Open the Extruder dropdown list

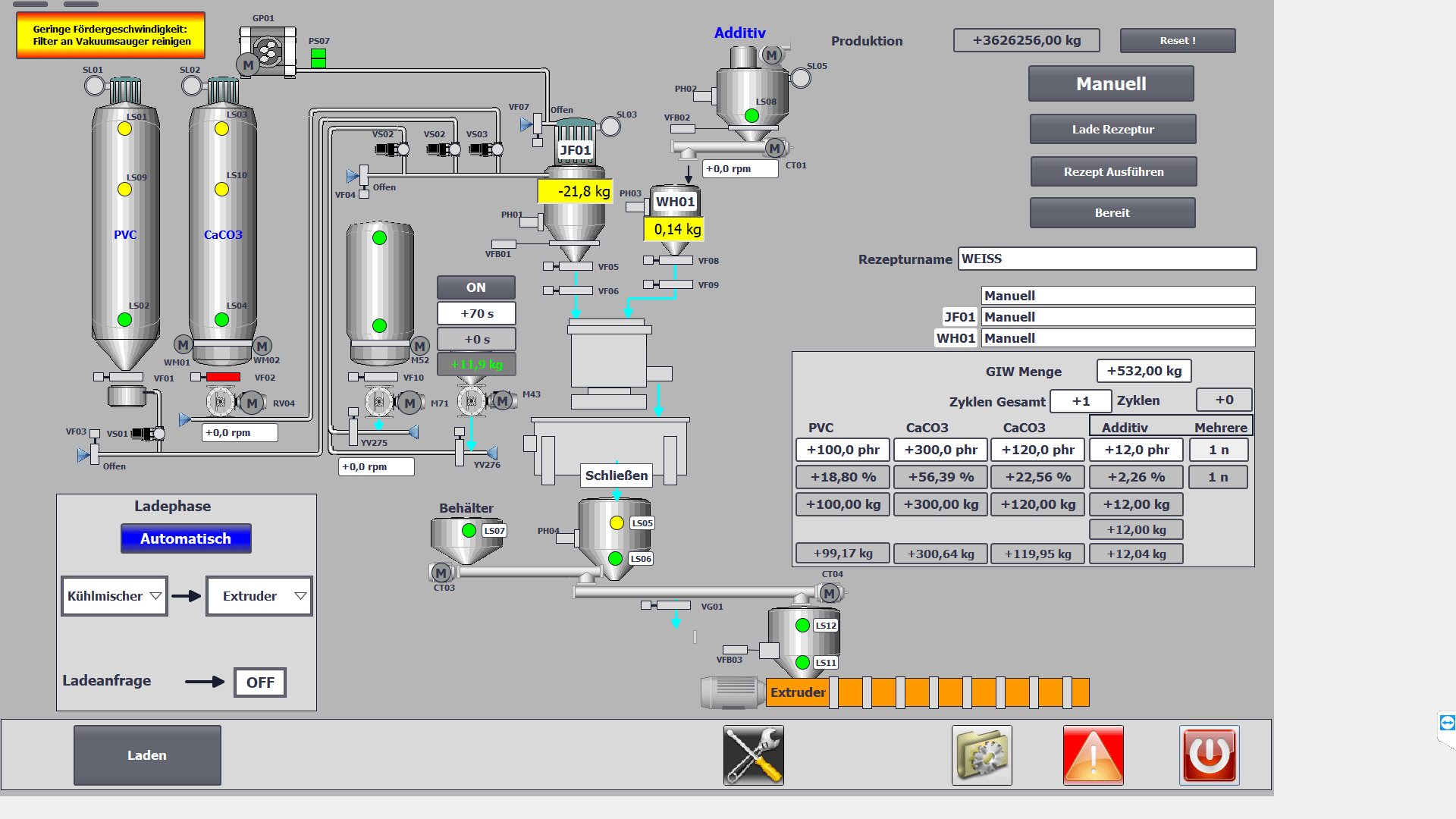point(259,596)
